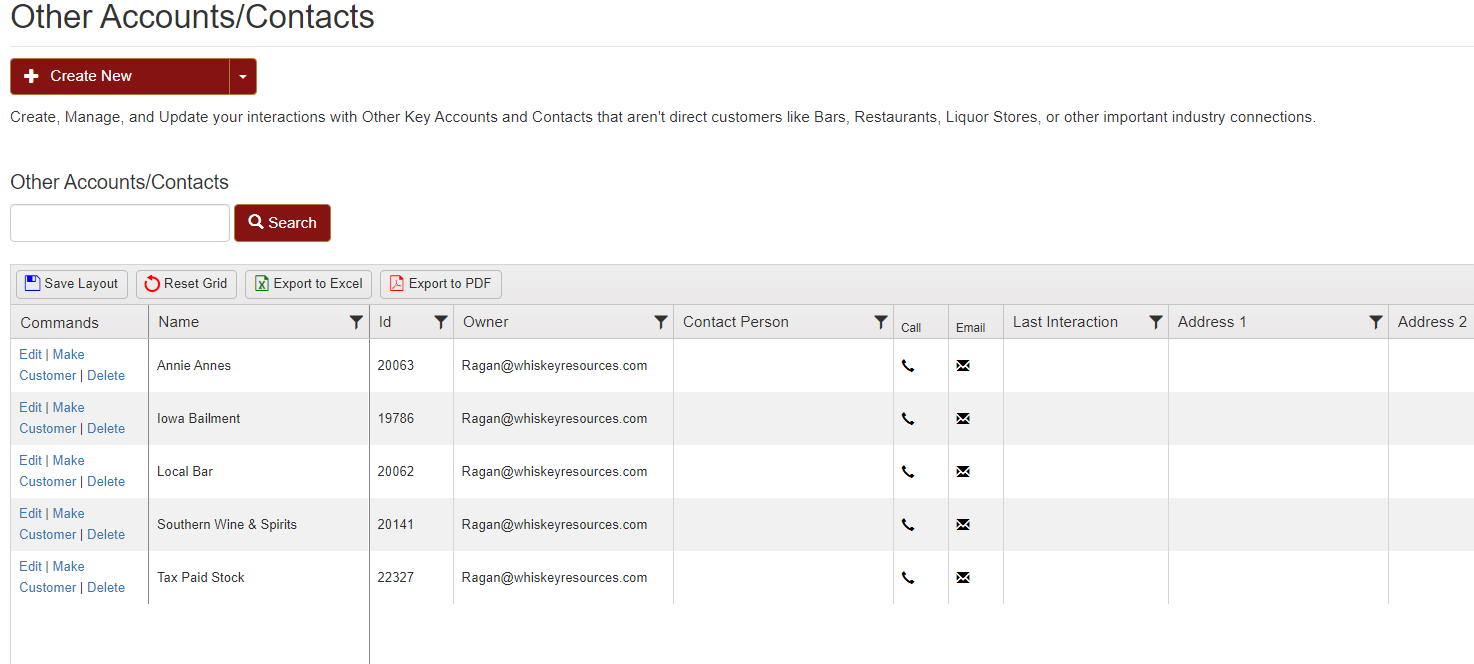Image resolution: width=1474 pixels, height=664 pixels.
Task: Click the Address 2 column header
Action: tap(1432, 322)
